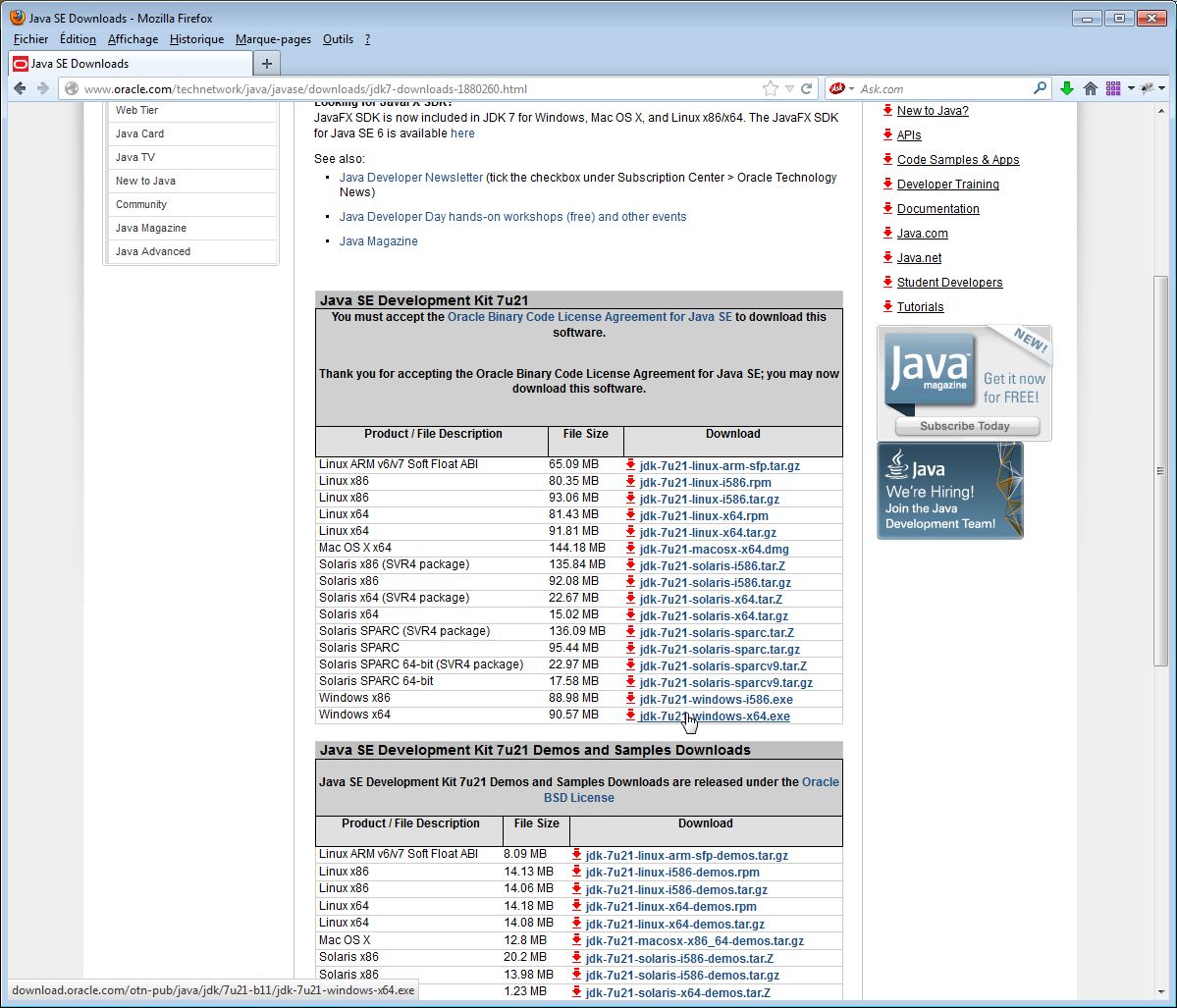Click site identity globe icon in URL bar

click(x=72, y=88)
